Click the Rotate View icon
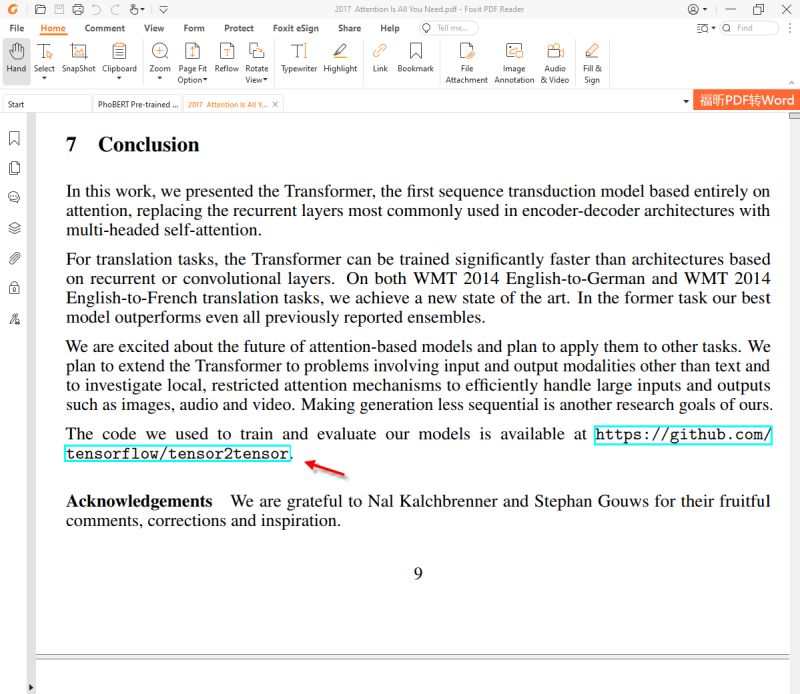 pos(256,52)
